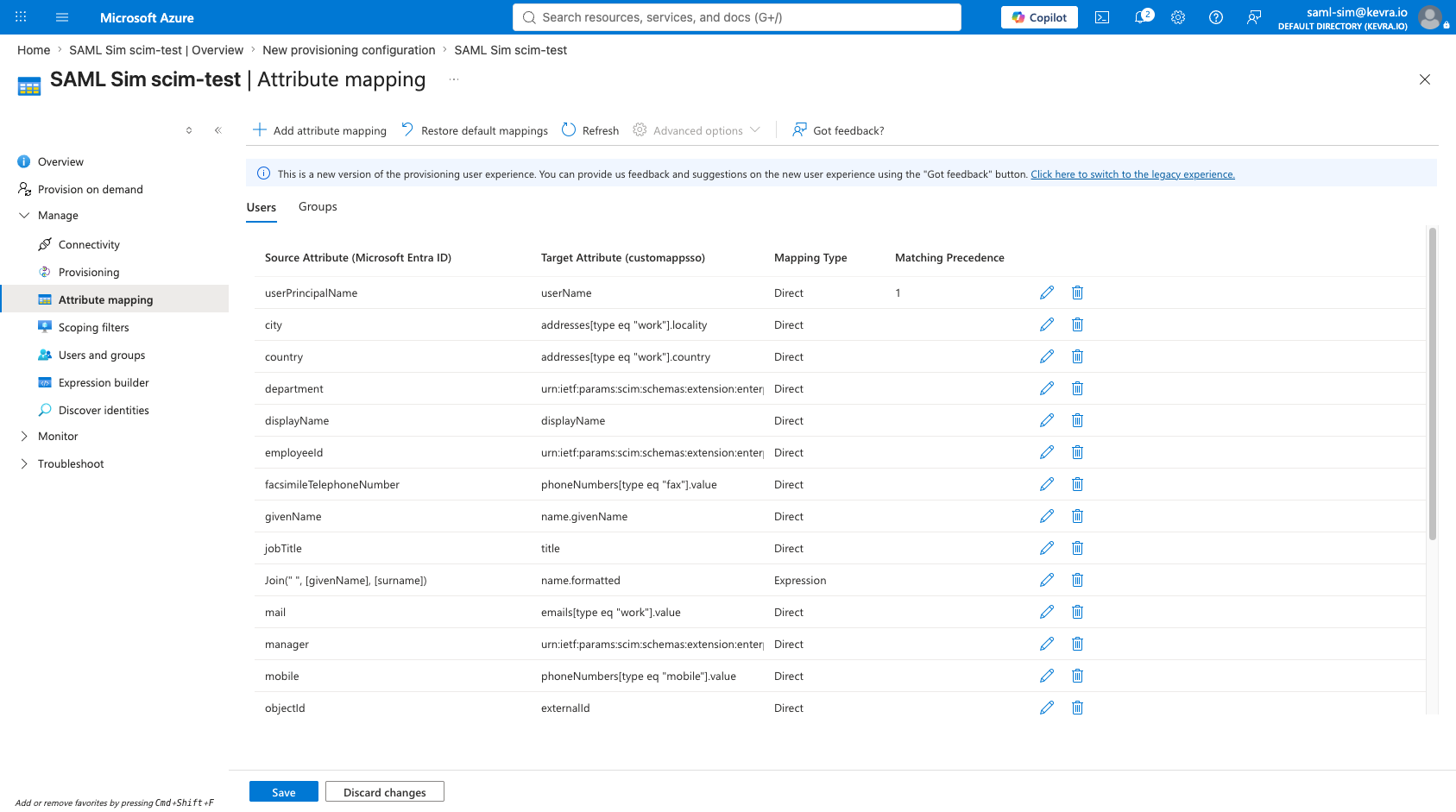1456x812 pixels.
Task: Switch to the legacy experience link
Action: point(1132,174)
